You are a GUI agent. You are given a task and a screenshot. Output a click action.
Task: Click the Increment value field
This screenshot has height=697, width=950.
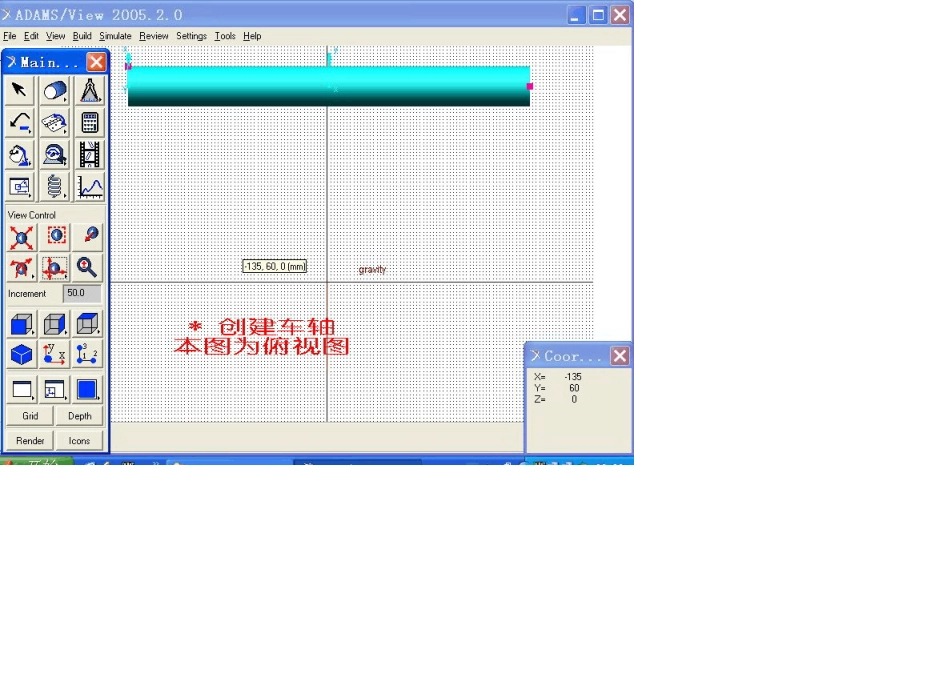tap(82, 293)
